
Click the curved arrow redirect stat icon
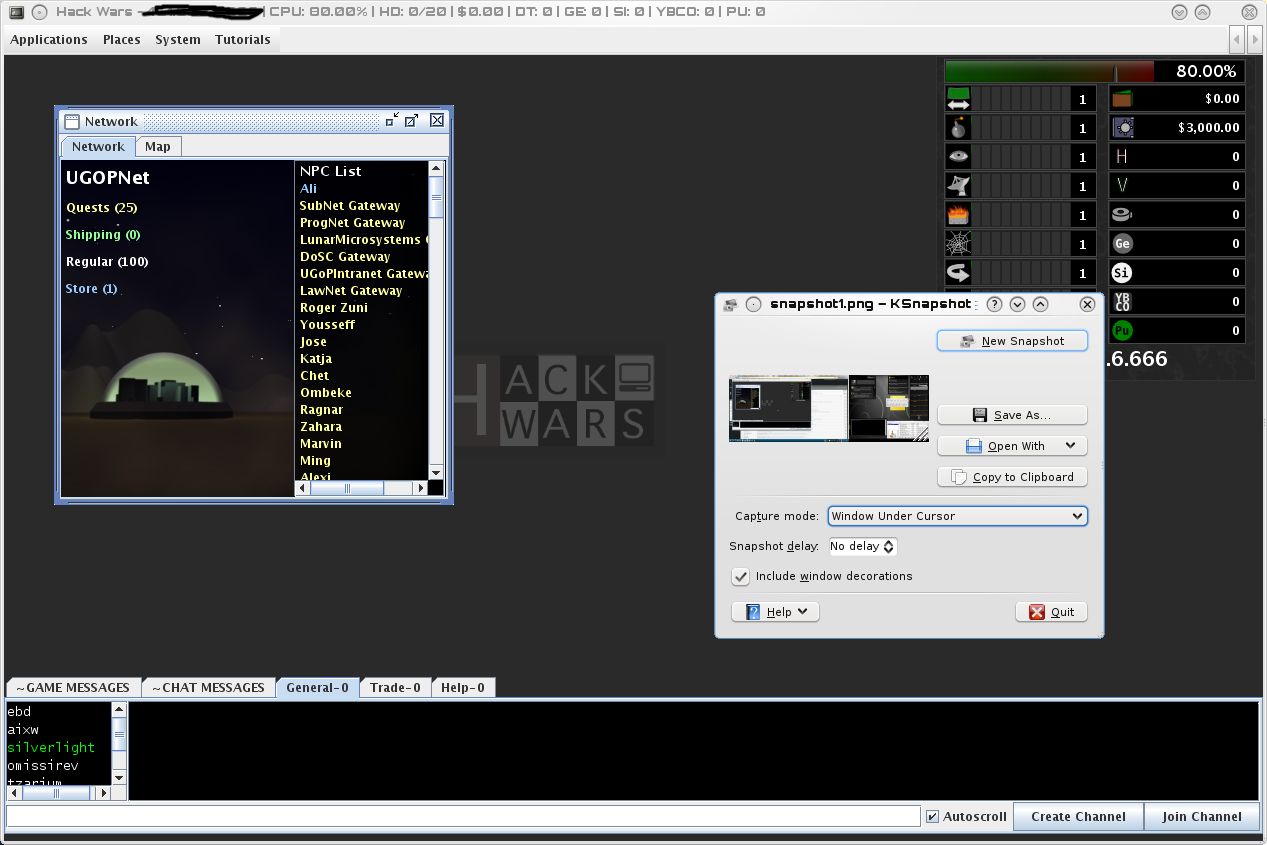click(958, 273)
